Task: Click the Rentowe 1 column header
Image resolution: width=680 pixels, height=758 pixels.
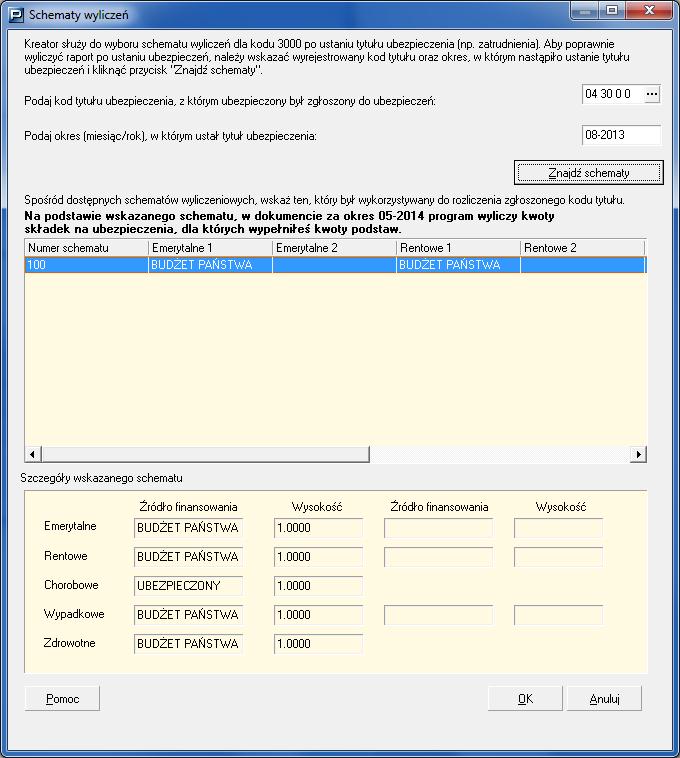Action: click(x=457, y=247)
